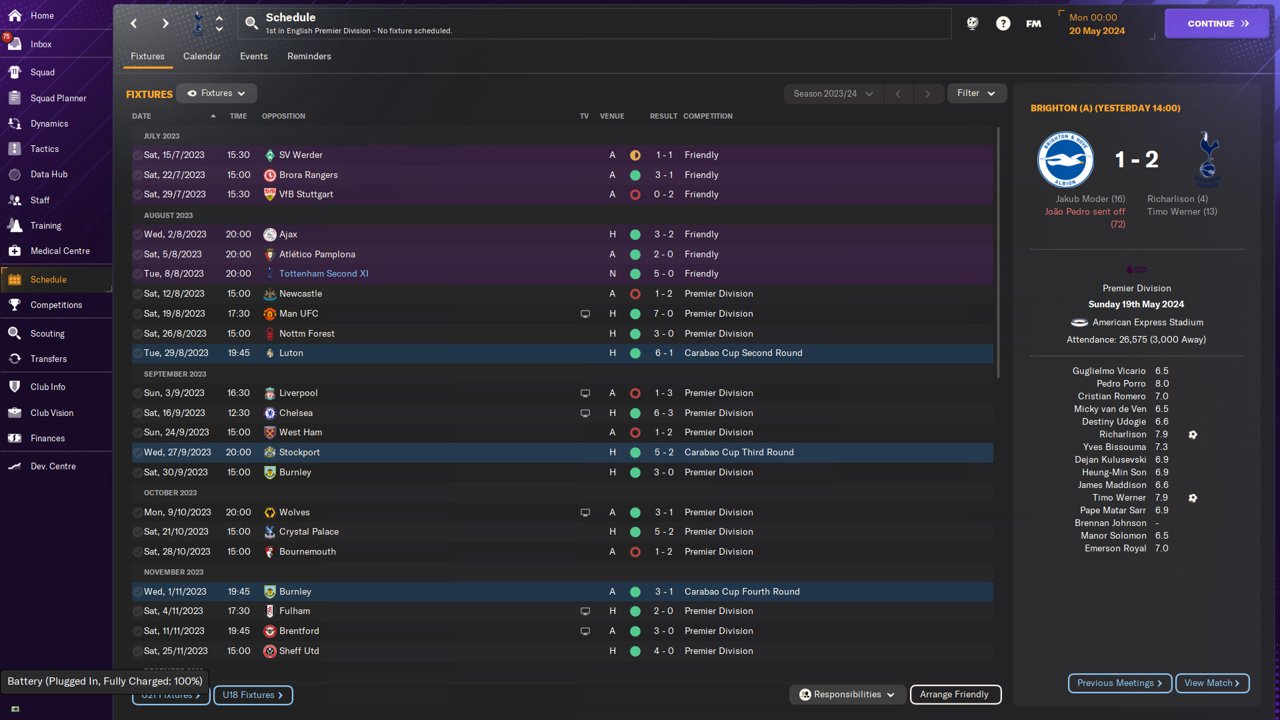Open the Filter dropdown
1280x720 pixels.
976,93
